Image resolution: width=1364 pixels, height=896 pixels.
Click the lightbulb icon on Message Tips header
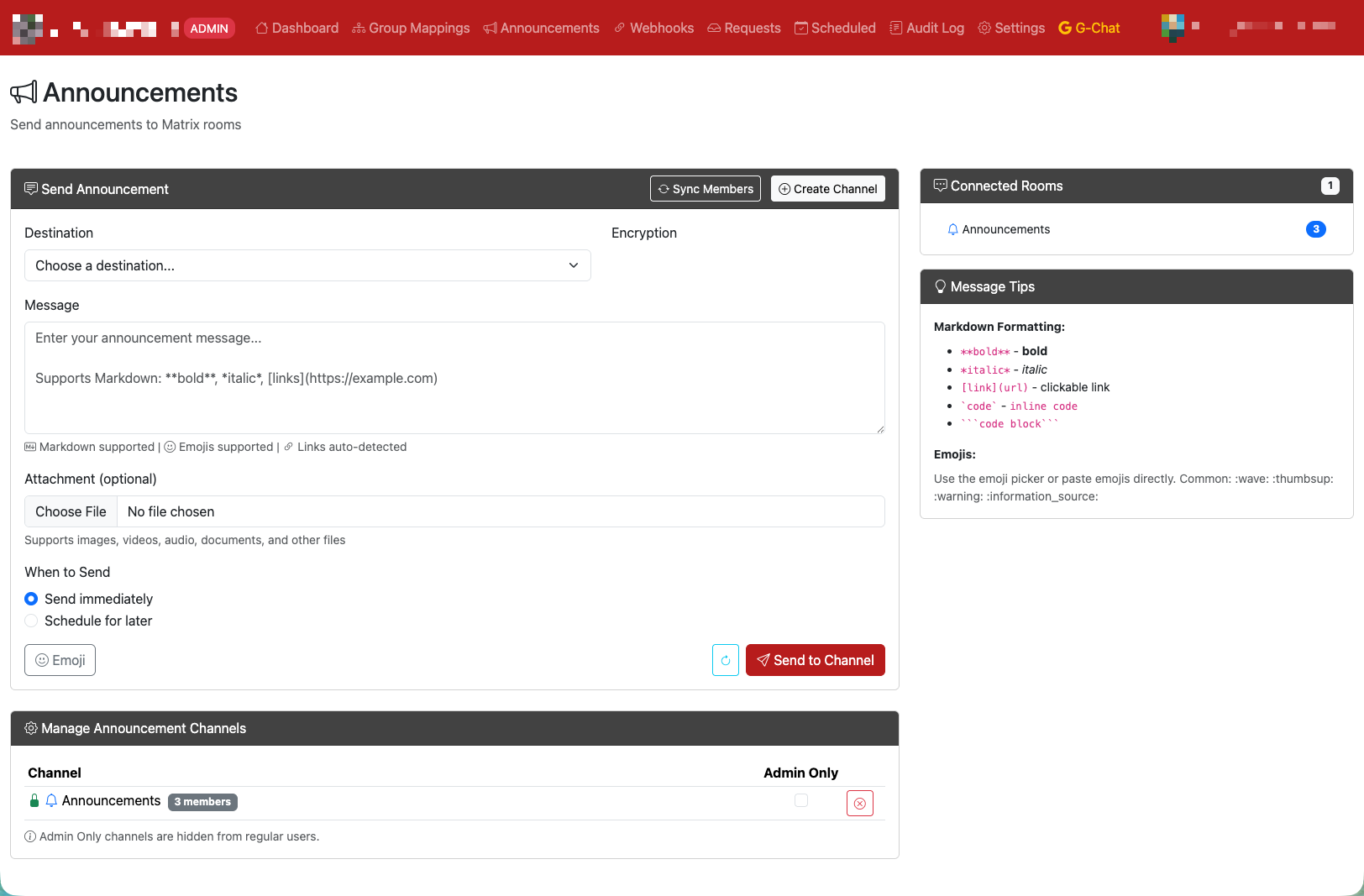pos(940,286)
